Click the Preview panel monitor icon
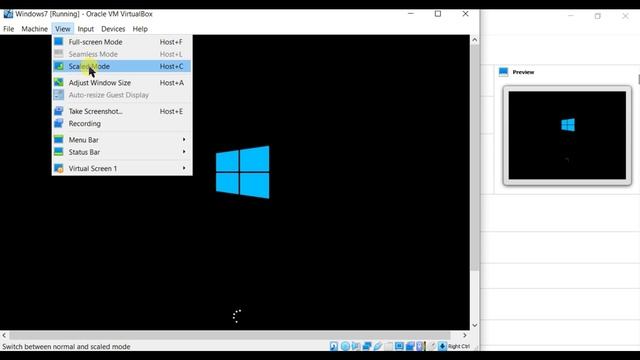The image size is (640, 360). [x=503, y=72]
